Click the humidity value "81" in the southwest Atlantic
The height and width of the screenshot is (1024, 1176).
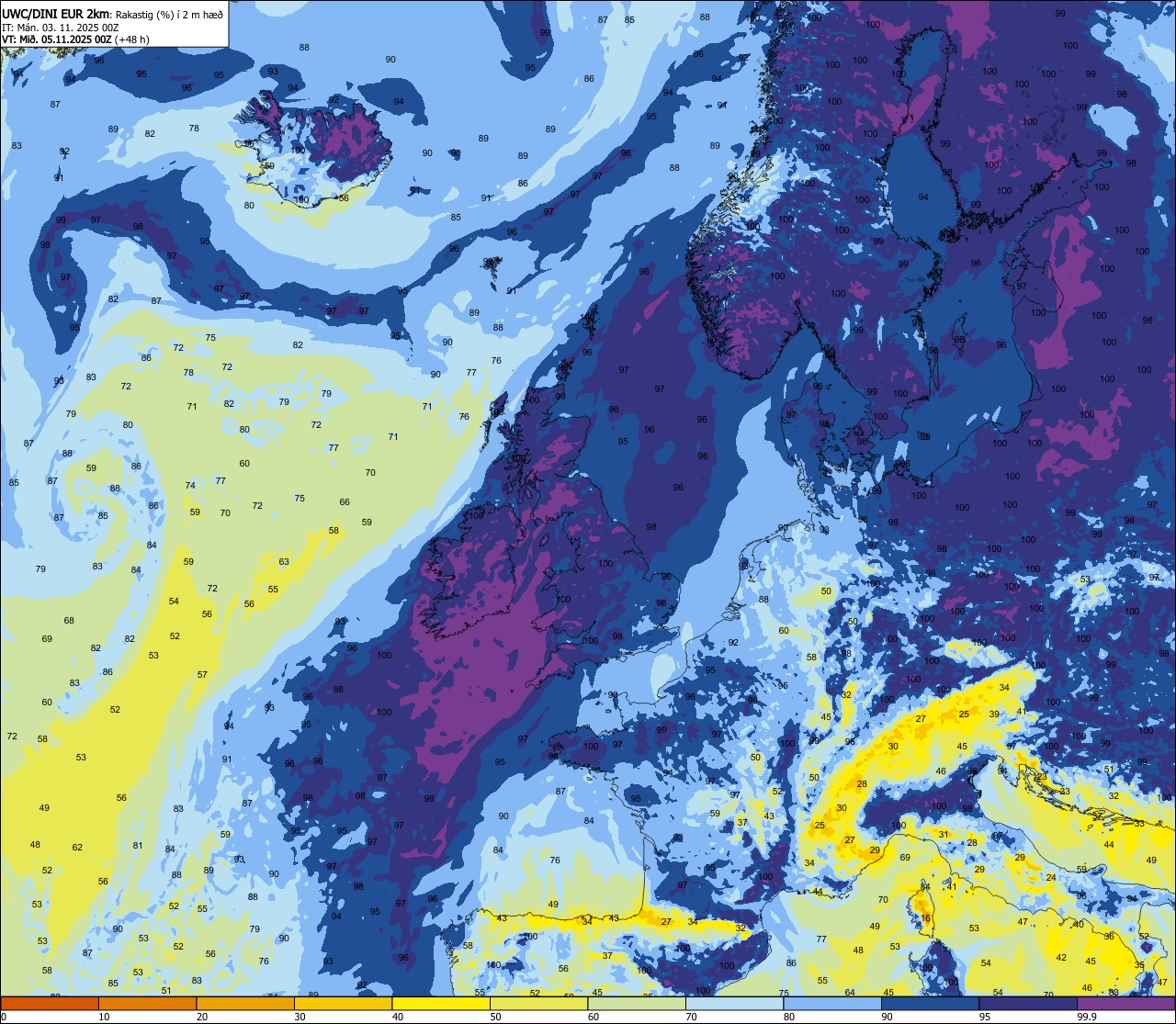(138, 846)
